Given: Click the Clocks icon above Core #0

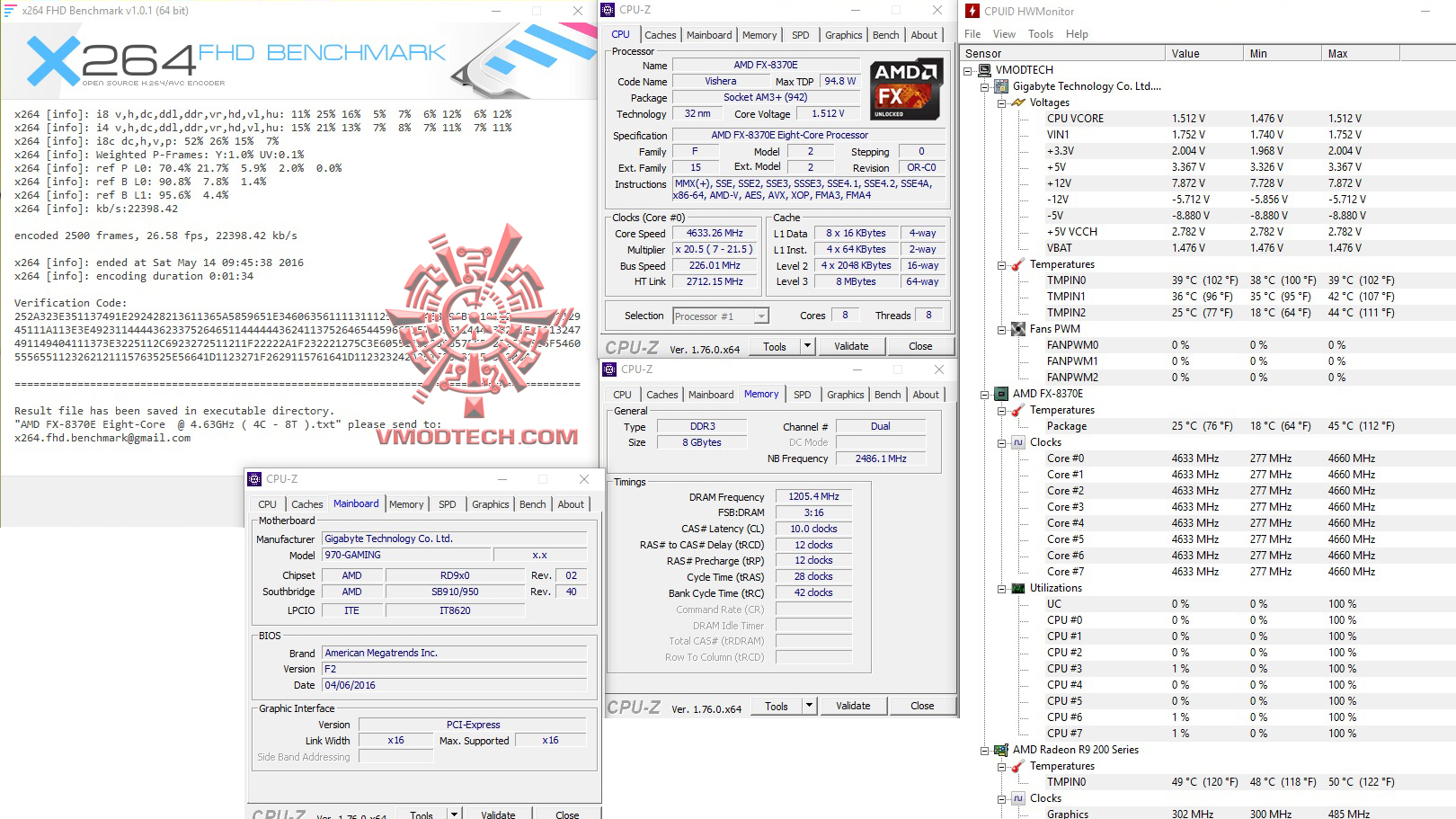Looking at the screenshot, I should coord(1018,442).
